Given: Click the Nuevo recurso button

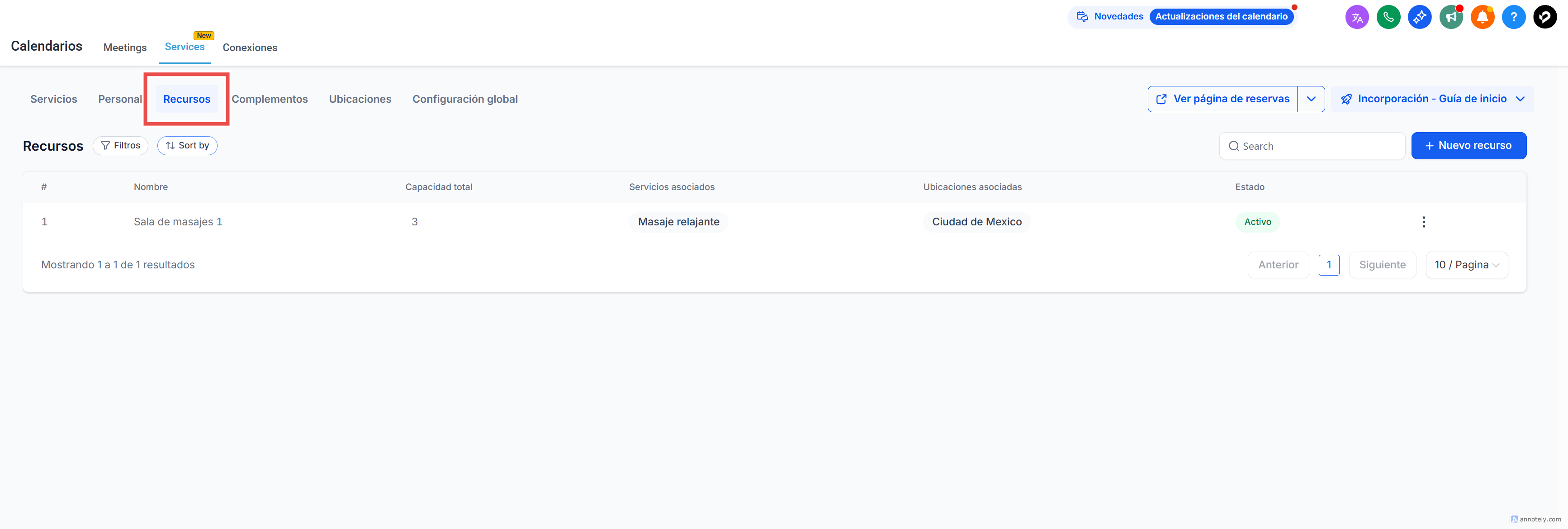Looking at the screenshot, I should pyautogui.click(x=1468, y=146).
